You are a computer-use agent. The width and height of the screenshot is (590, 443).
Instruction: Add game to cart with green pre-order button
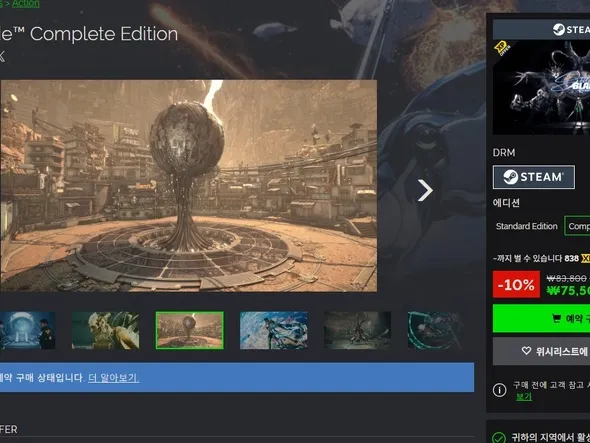click(541, 318)
